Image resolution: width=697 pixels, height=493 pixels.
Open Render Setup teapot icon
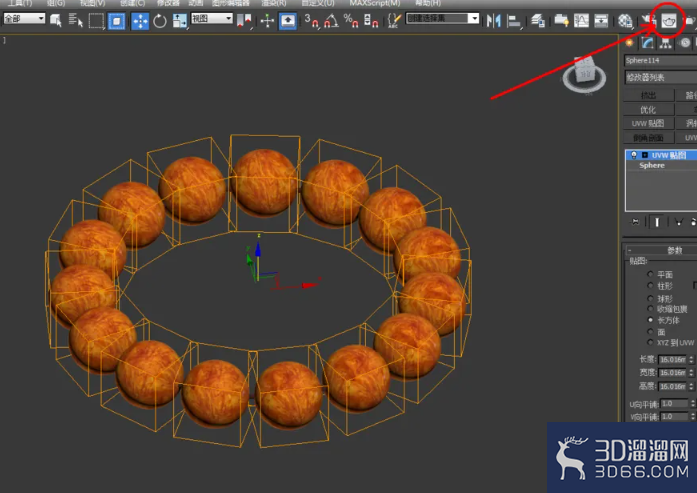click(647, 20)
